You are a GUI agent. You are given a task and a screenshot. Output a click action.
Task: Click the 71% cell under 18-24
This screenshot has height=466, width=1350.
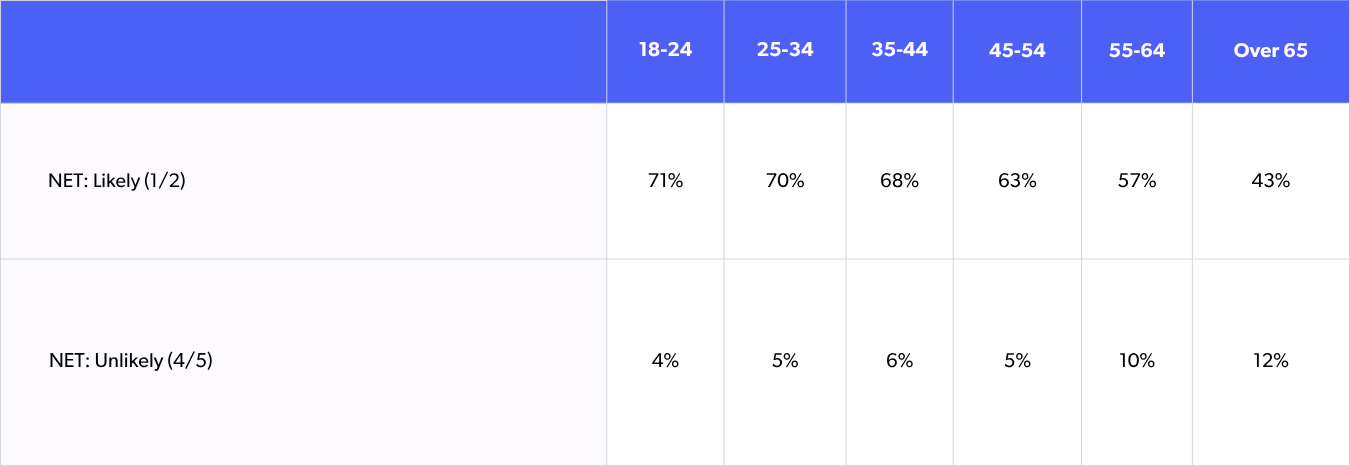pyautogui.click(x=665, y=181)
